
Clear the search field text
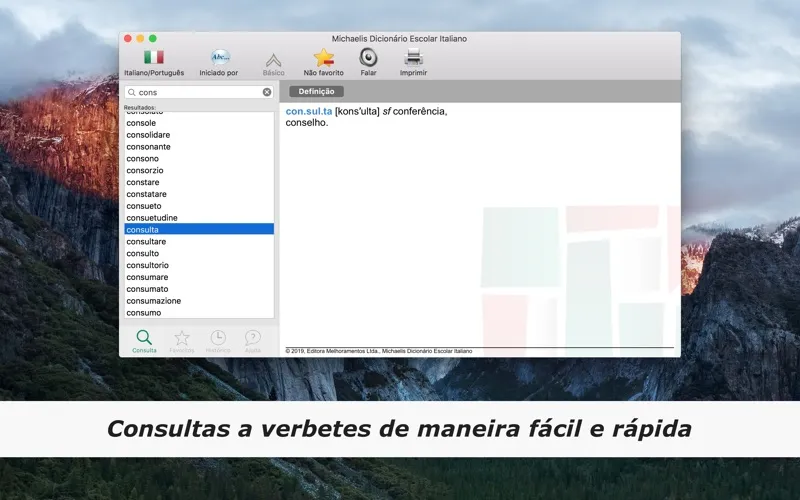click(267, 92)
